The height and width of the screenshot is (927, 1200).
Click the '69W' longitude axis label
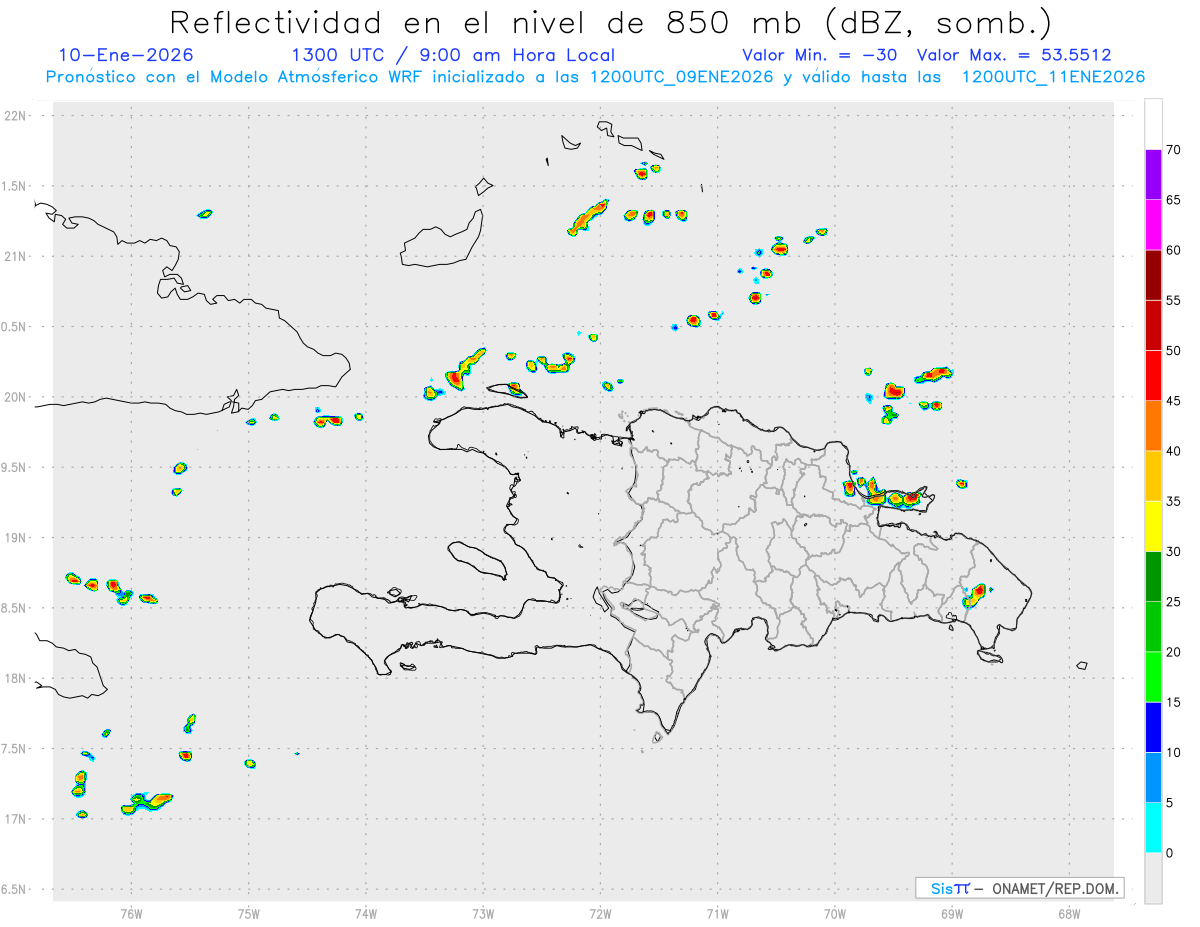pos(952,912)
